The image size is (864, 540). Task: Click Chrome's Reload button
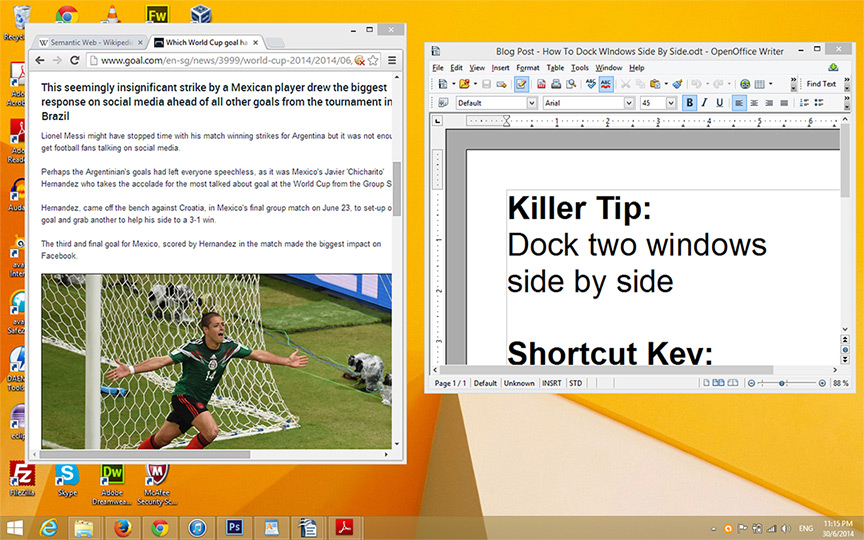click(74, 60)
